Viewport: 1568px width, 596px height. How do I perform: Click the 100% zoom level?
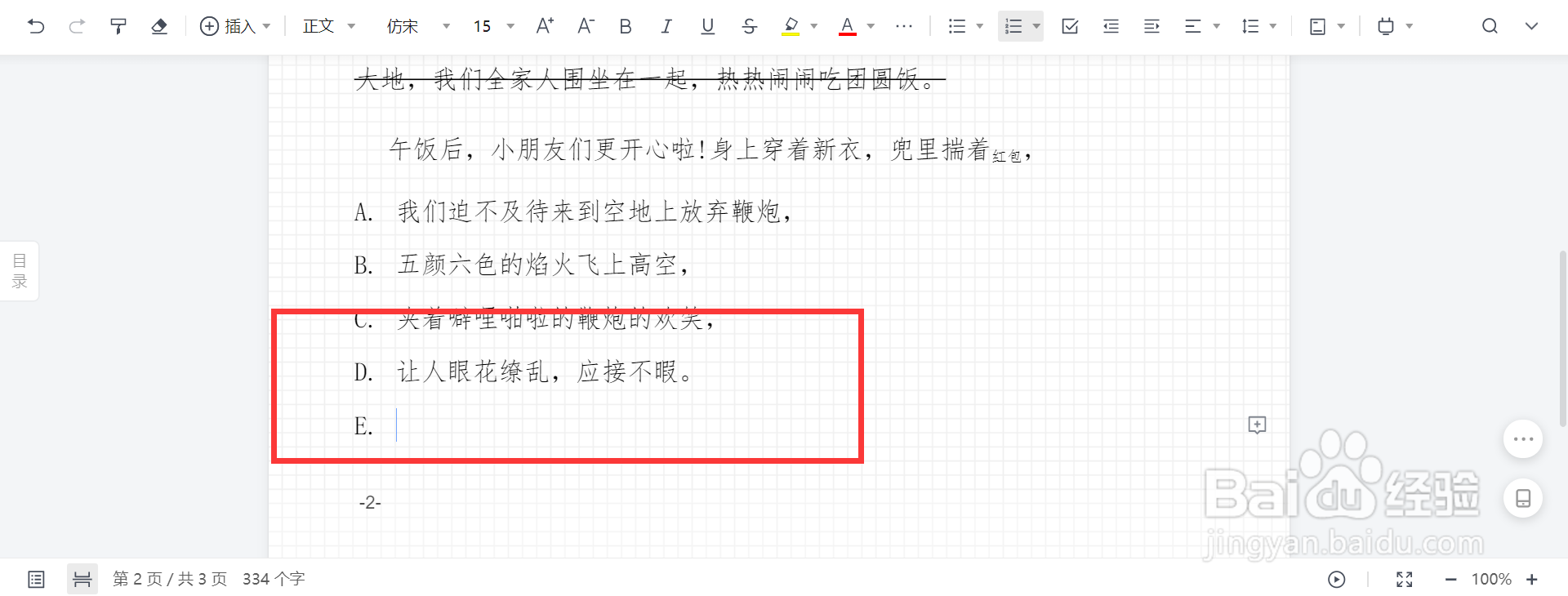pos(1491,579)
